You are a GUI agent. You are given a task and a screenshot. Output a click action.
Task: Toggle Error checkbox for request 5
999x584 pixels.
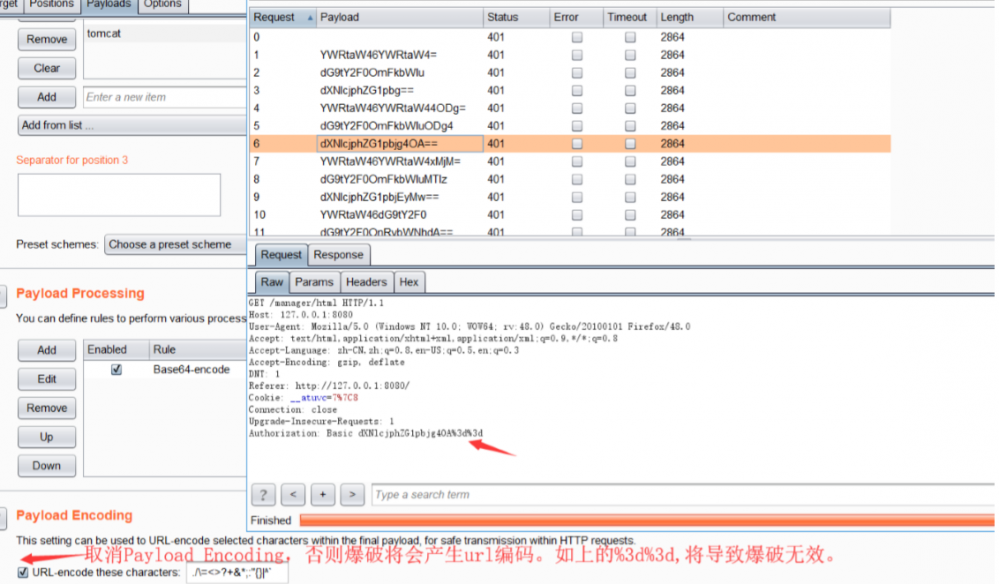[x=577, y=126]
